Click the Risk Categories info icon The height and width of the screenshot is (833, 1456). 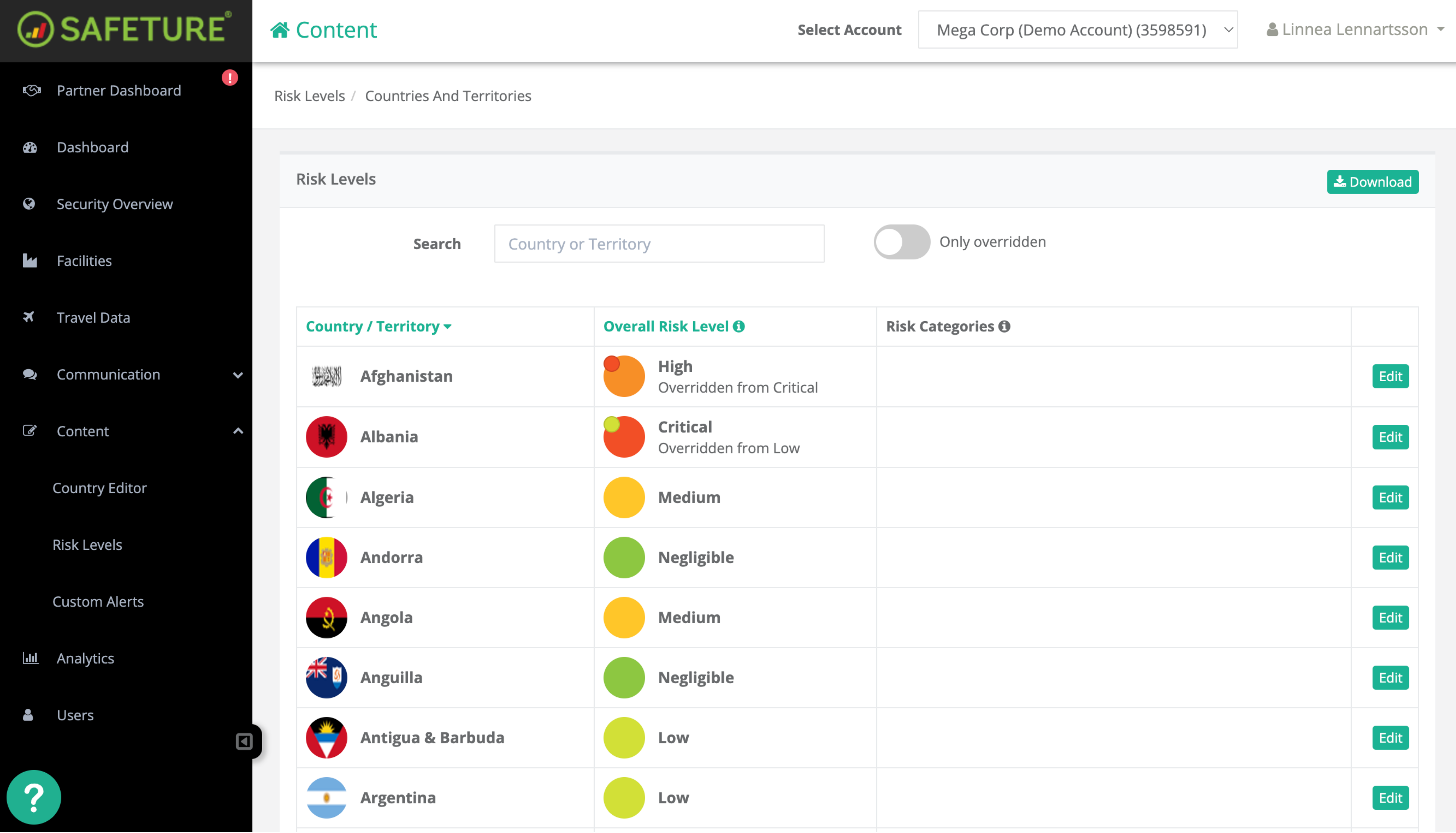pos(1005,326)
